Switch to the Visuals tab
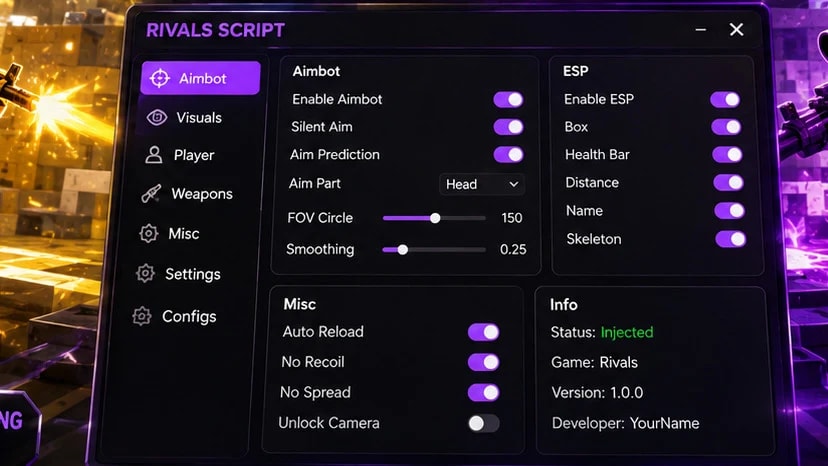Viewport: 828px width, 466px height. point(200,117)
